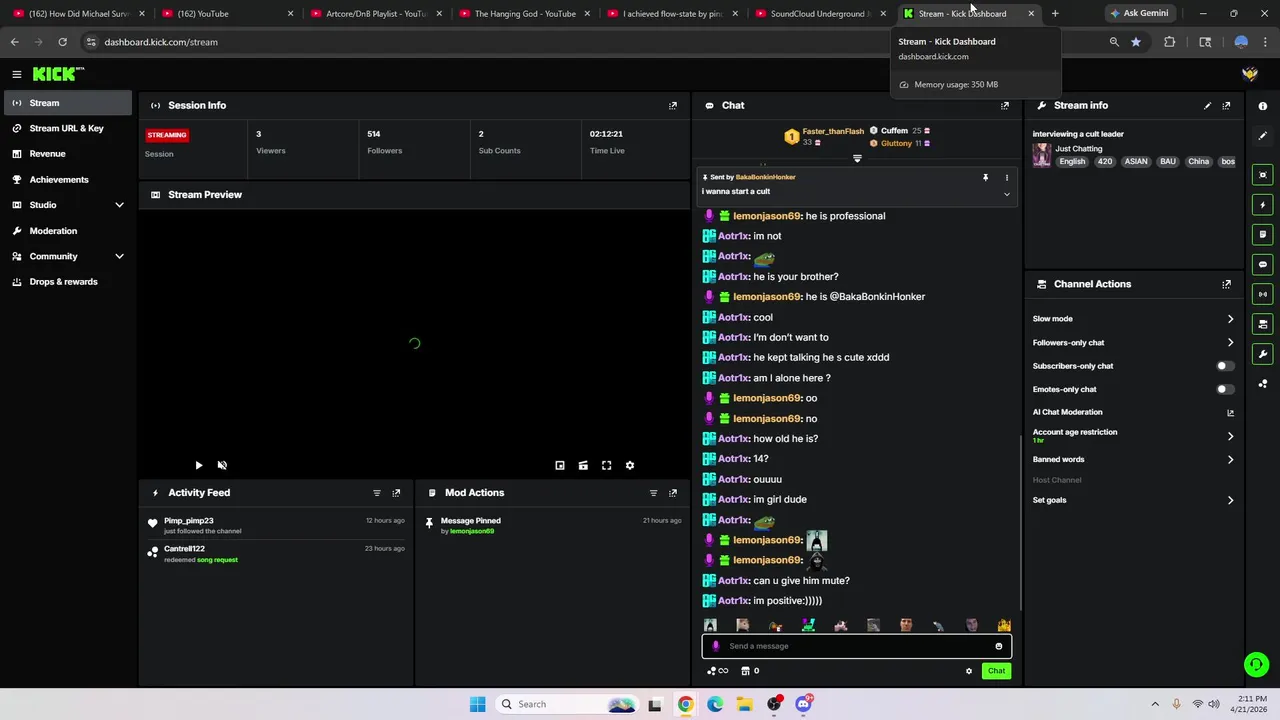Open the Moderation page
The width and height of the screenshot is (1280, 720).
point(67,231)
